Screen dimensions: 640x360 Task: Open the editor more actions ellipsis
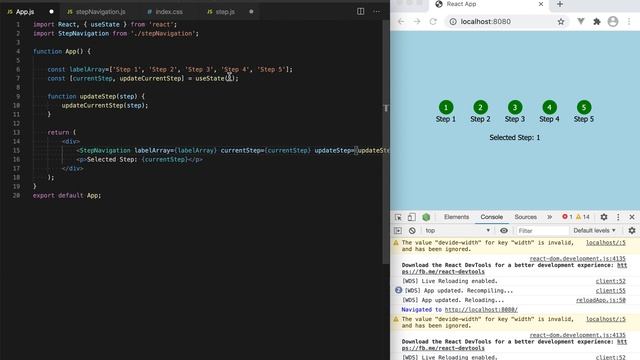click(x=376, y=11)
